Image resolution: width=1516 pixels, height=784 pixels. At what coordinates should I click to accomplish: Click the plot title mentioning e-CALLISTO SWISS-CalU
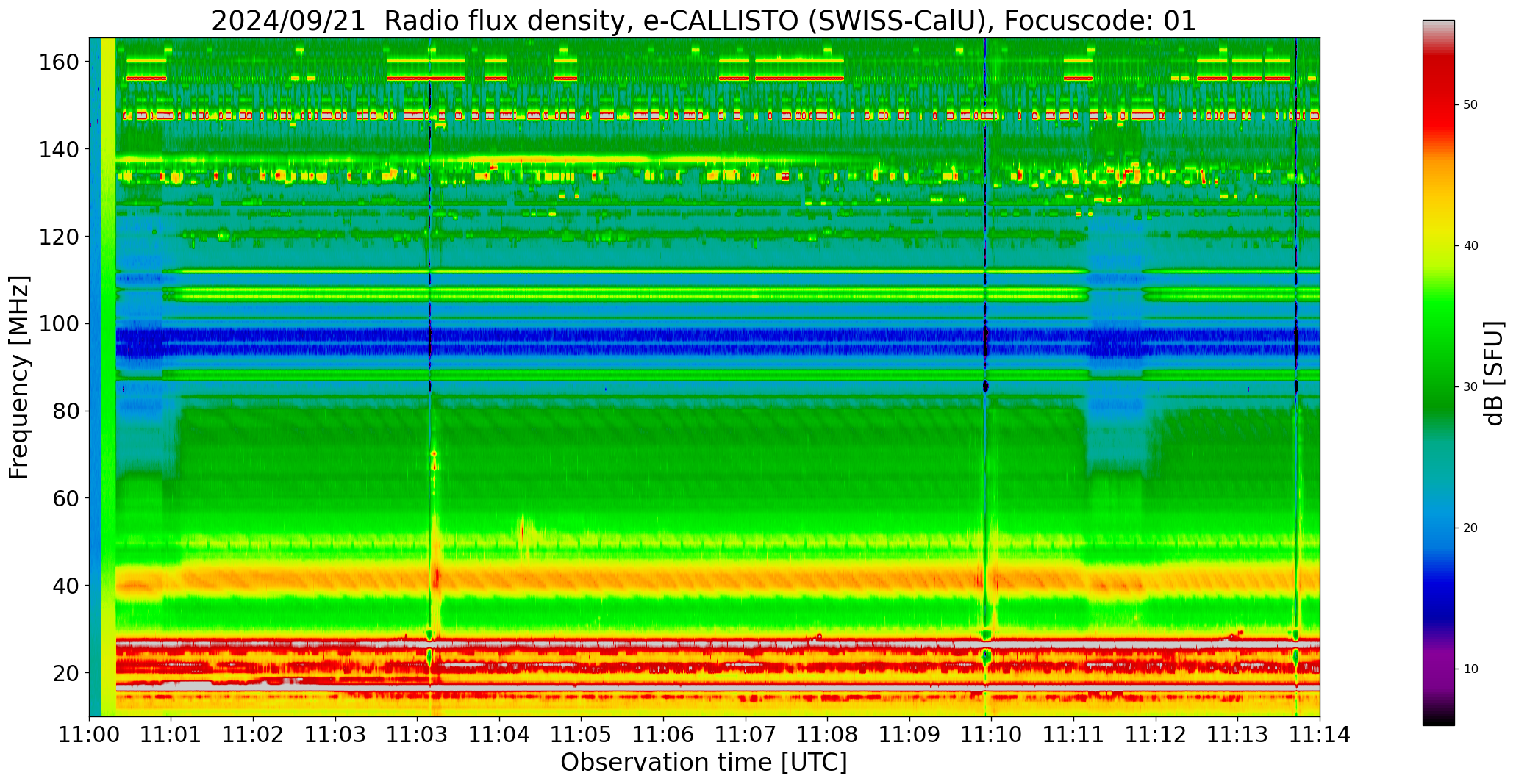pos(704,21)
